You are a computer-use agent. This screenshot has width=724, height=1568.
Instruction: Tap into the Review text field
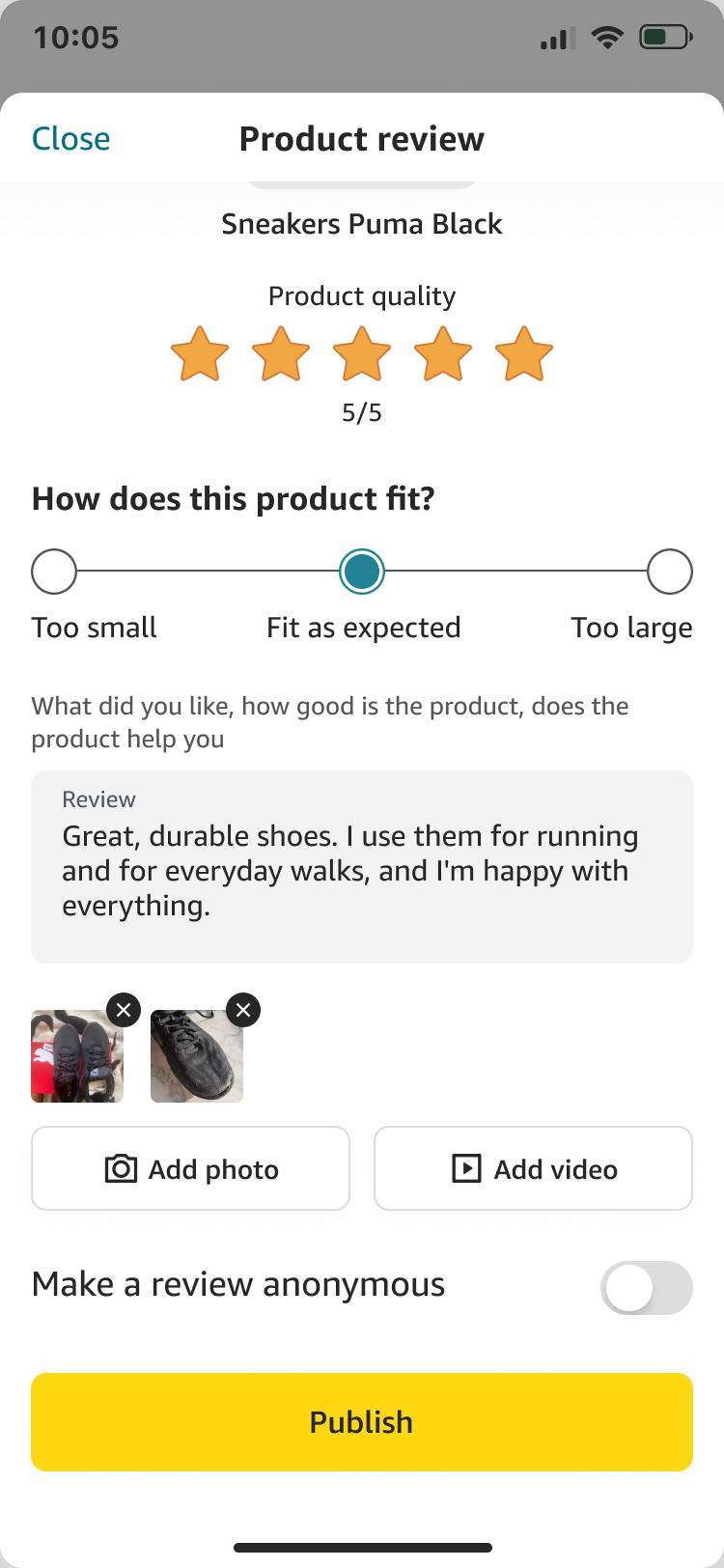pos(362,869)
